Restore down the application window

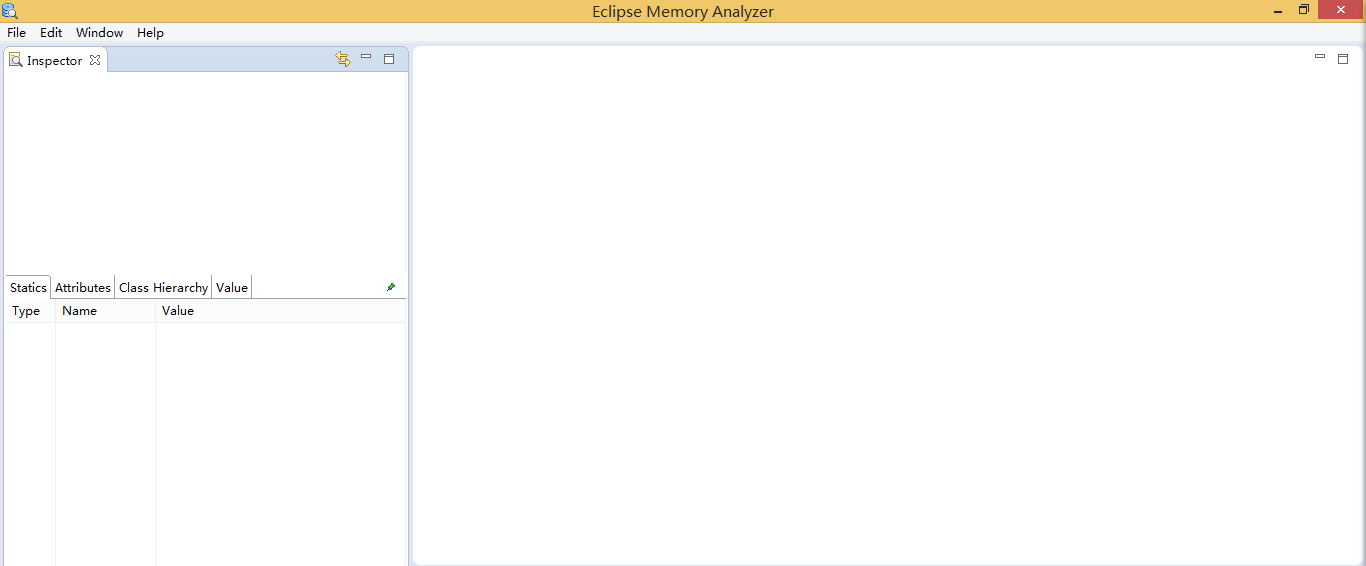tap(1304, 10)
